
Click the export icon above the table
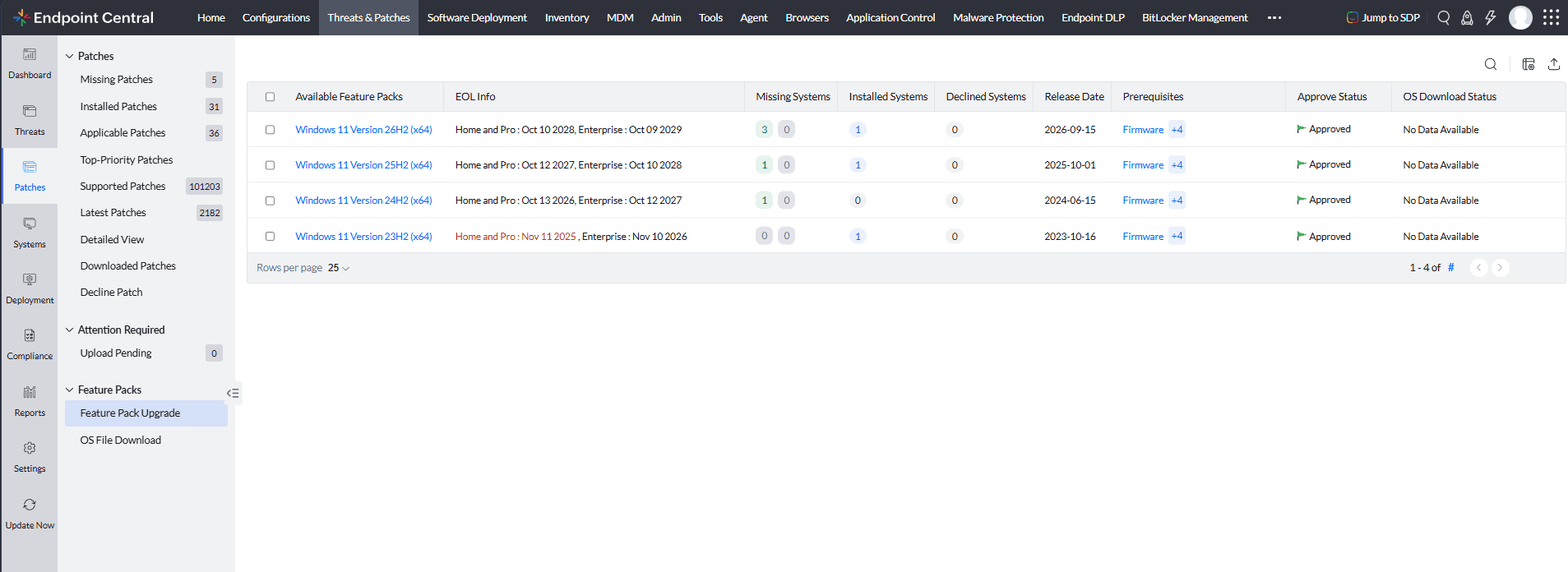(x=1554, y=64)
